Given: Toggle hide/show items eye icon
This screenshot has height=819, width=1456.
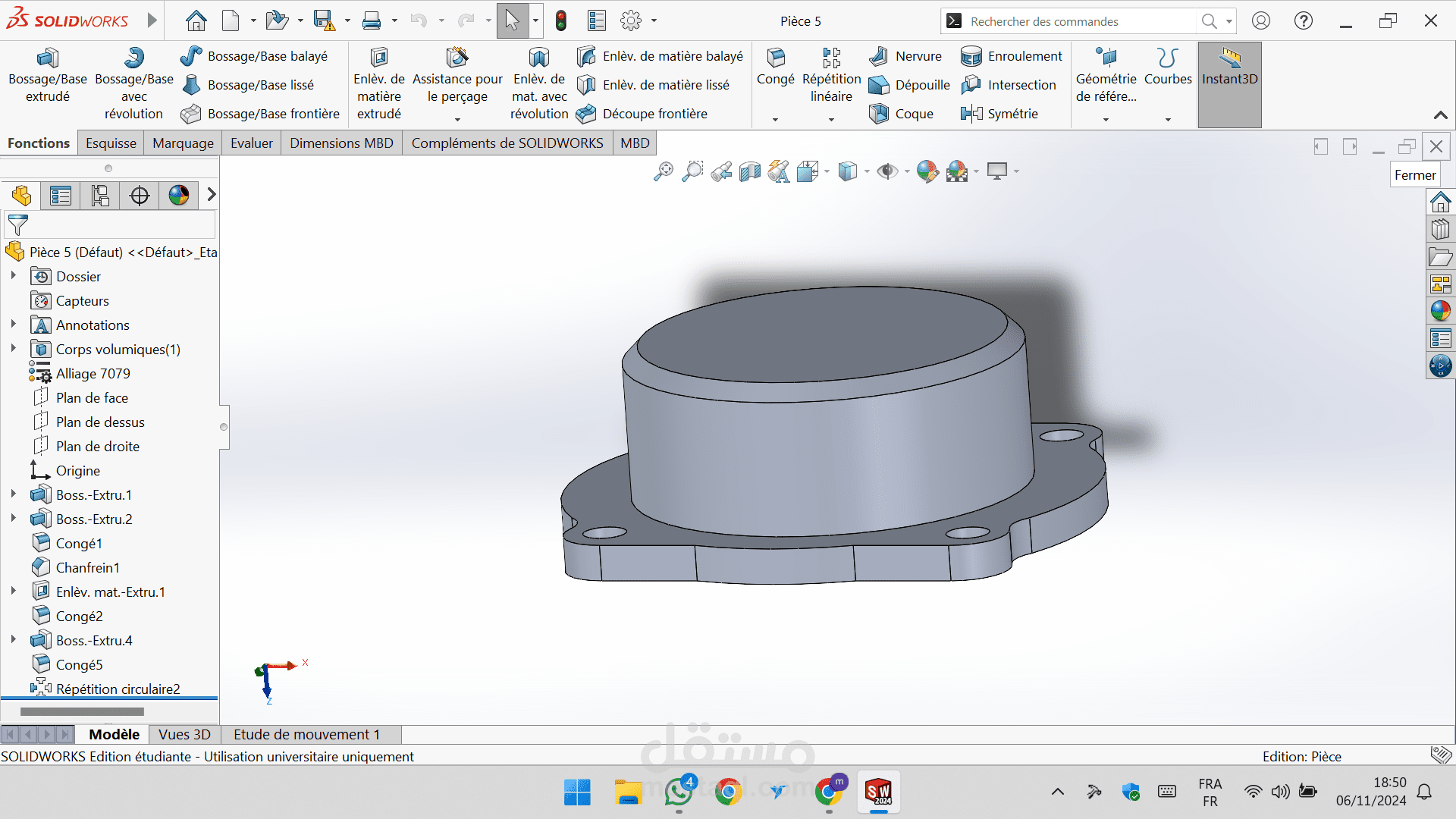Looking at the screenshot, I should [x=886, y=172].
